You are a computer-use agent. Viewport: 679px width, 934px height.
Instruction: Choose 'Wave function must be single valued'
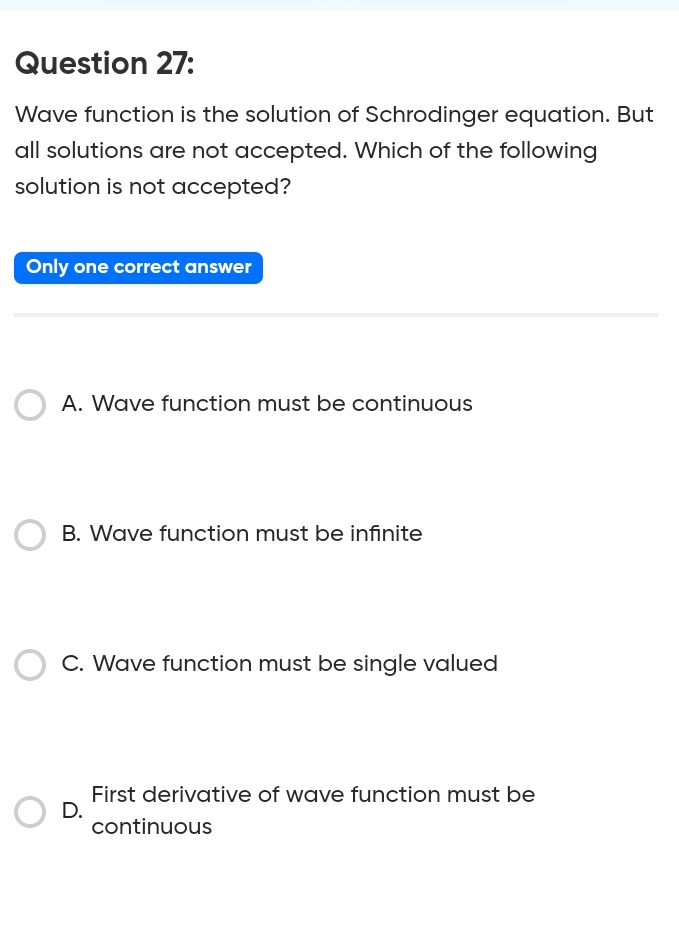pos(294,664)
